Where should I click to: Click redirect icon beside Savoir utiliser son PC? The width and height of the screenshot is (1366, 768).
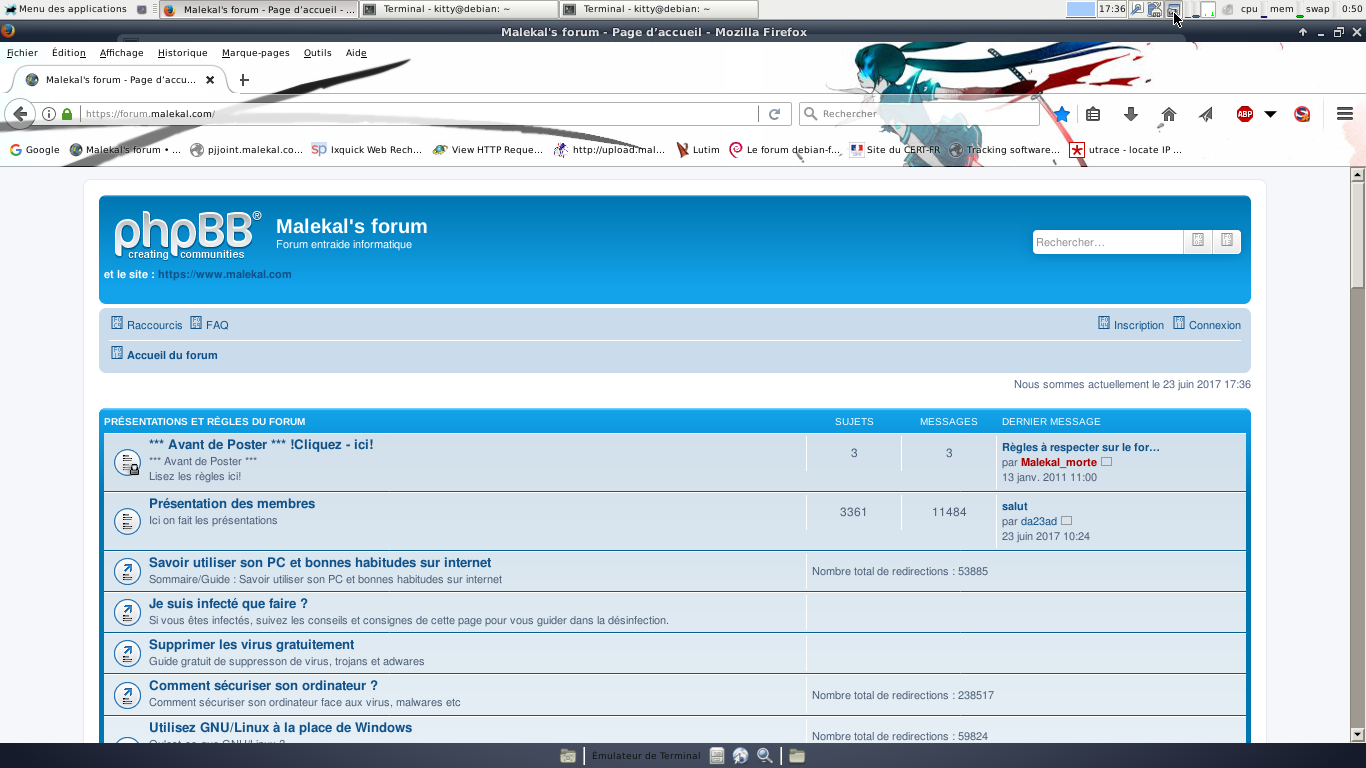click(x=127, y=571)
